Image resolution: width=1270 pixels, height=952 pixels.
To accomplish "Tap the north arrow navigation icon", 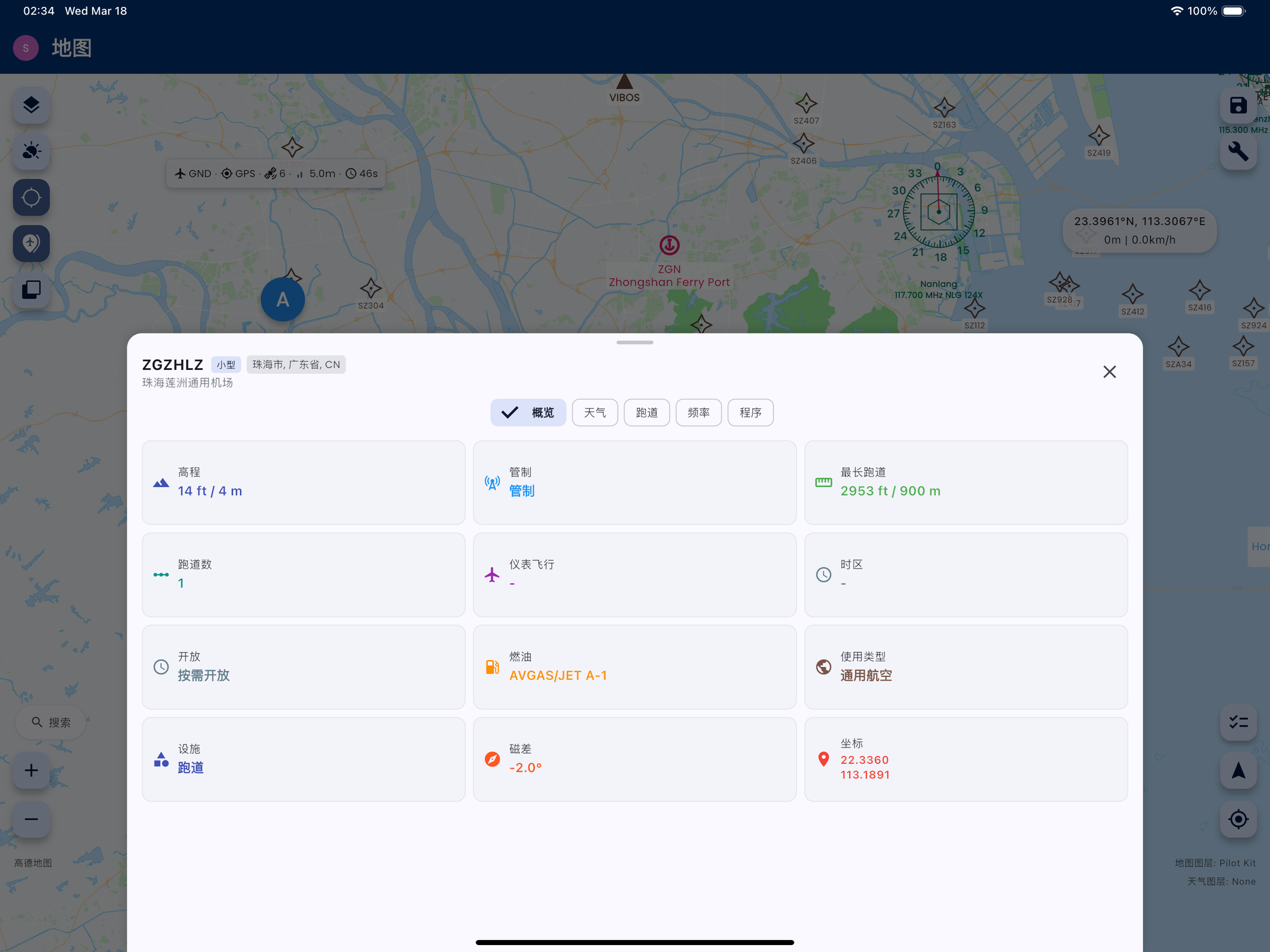I will click(x=1238, y=770).
